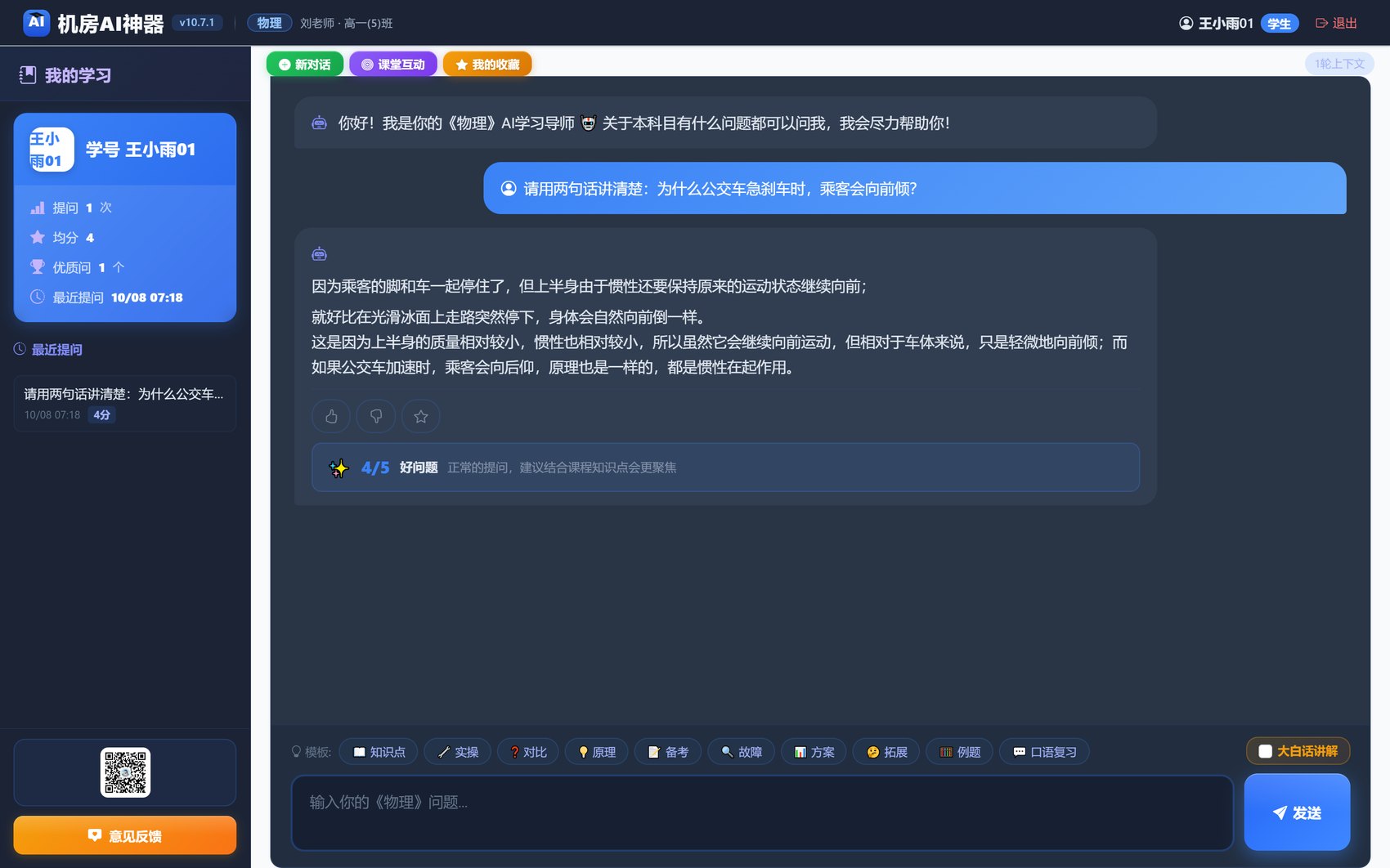Click the lightbulb icon beside 模板
The image size is (1390, 868).
click(x=296, y=752)
